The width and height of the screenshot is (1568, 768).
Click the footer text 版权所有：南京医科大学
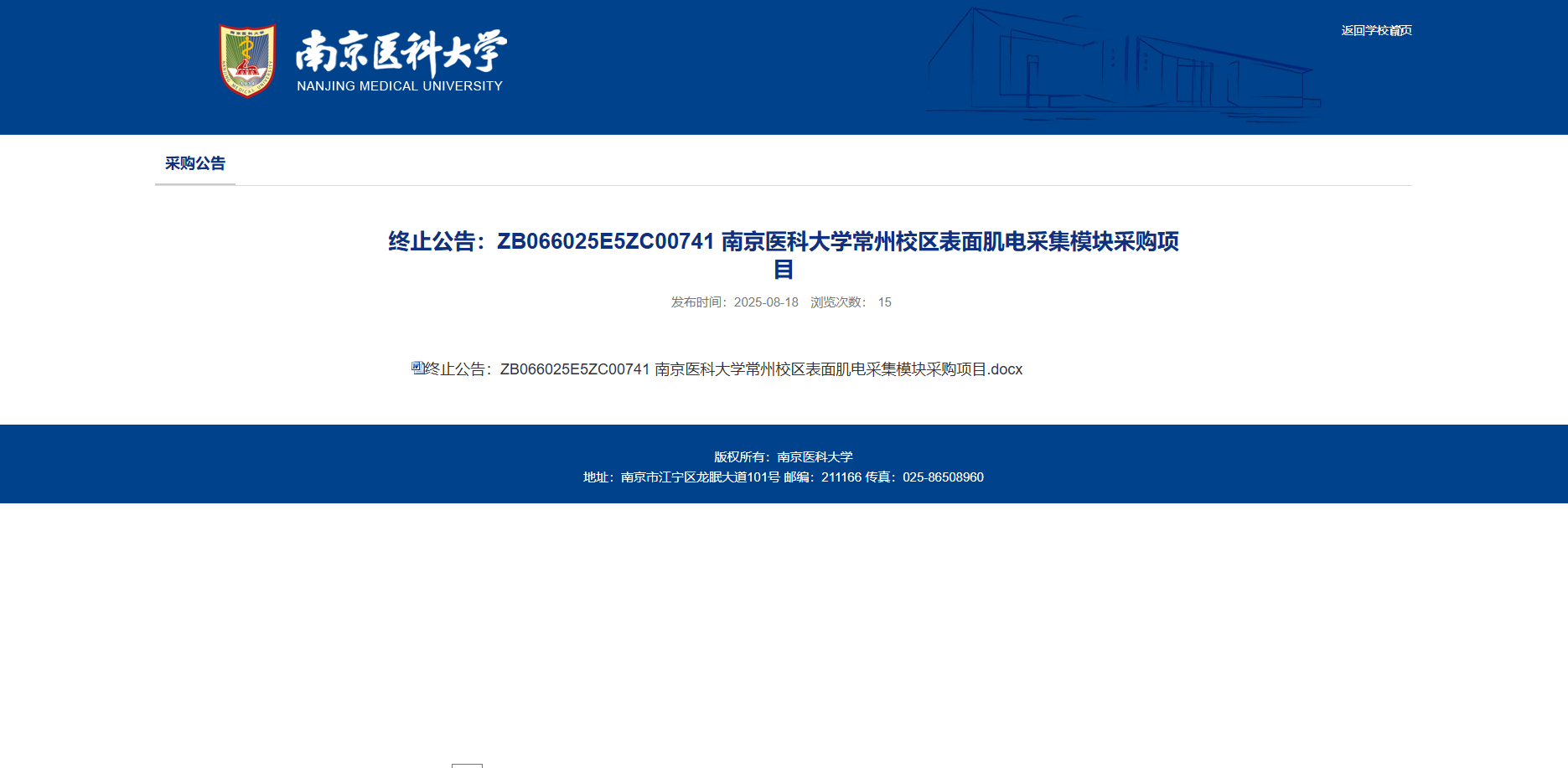click(x=784, y=457)
